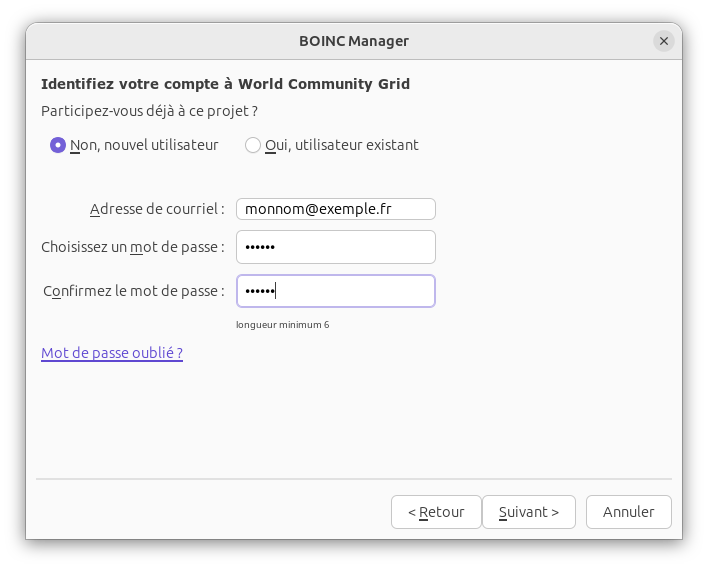Viewport: 708px width, 568px height.
Task: Click the horizontal separator above the buttons
Action: click(x=354, y=480)
